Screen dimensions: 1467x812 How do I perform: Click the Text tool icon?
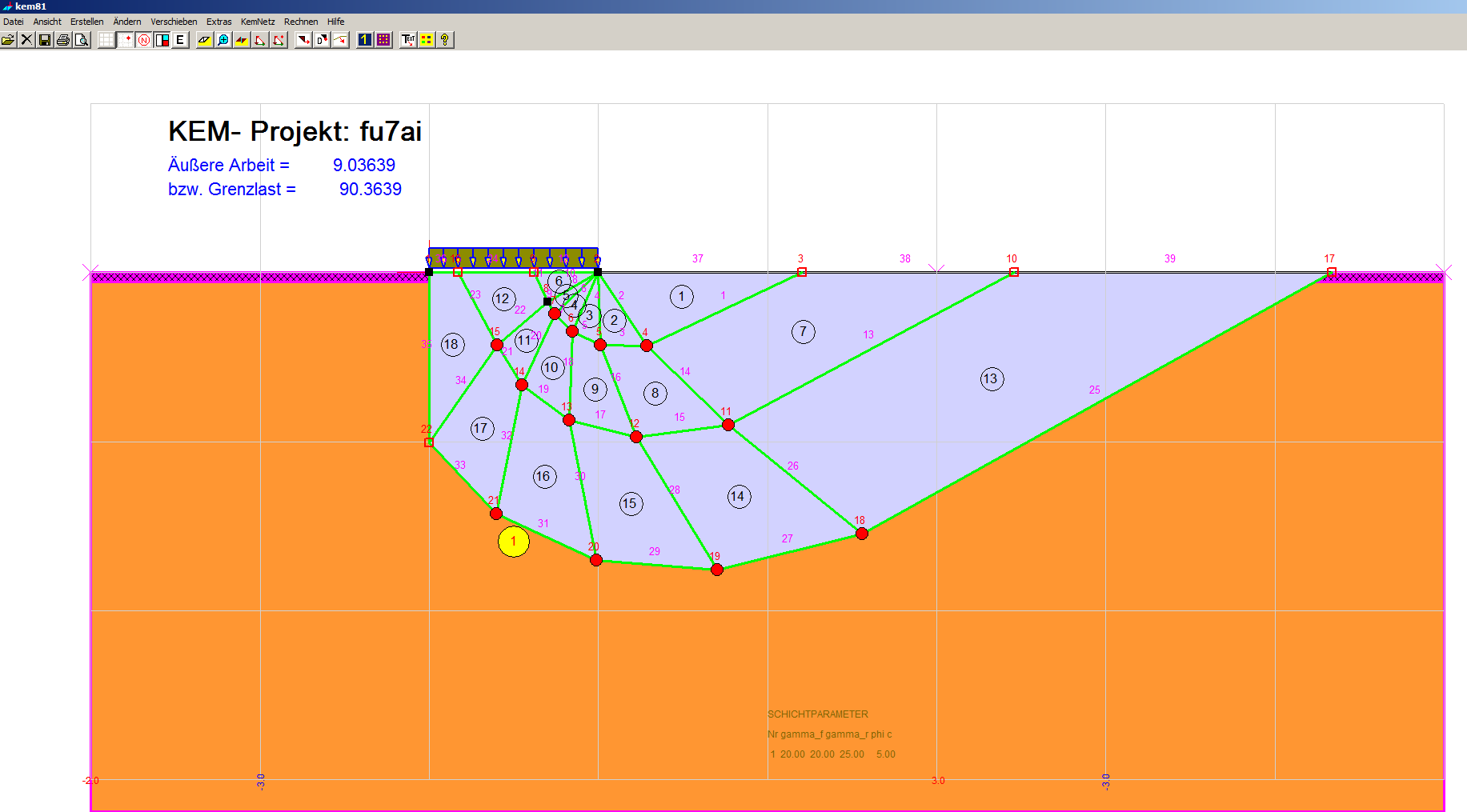tap(408, 39)
